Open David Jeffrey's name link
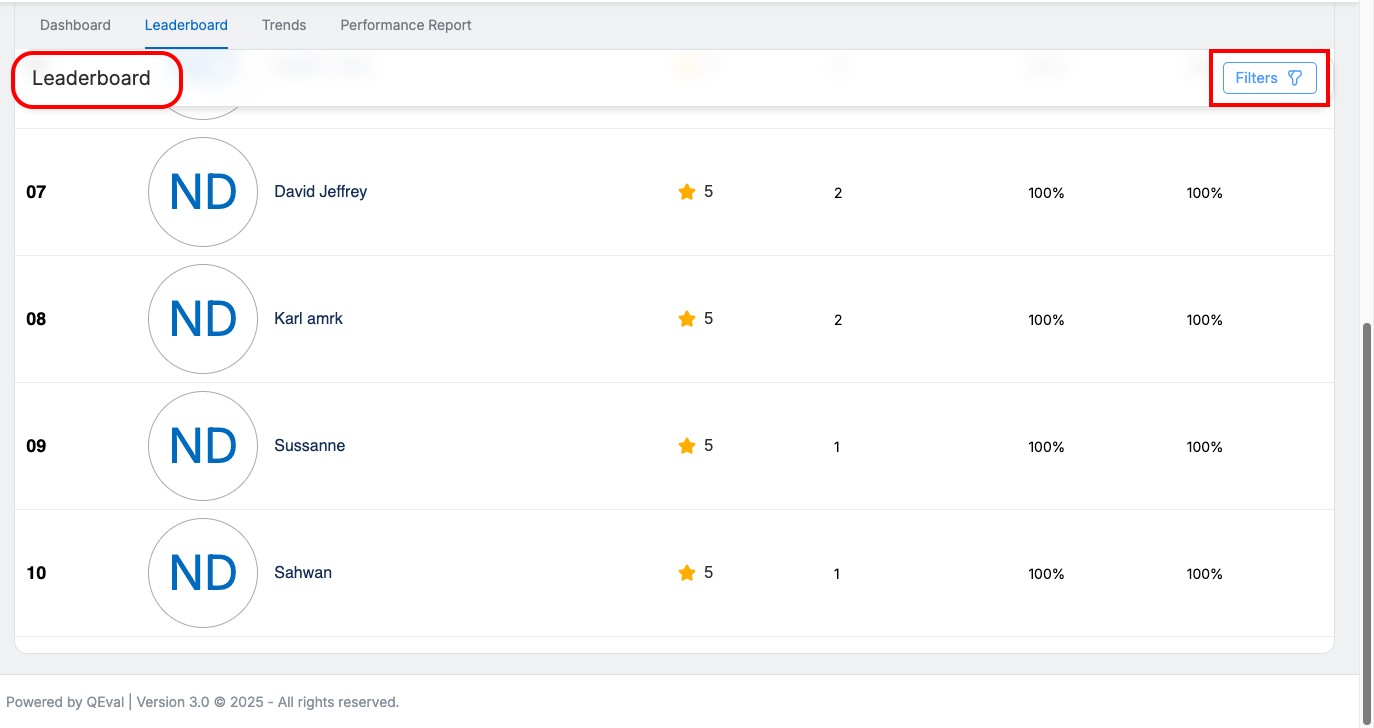Image resolution: width=1374 pixels, height=728 pixels. (x=320, y=191)
